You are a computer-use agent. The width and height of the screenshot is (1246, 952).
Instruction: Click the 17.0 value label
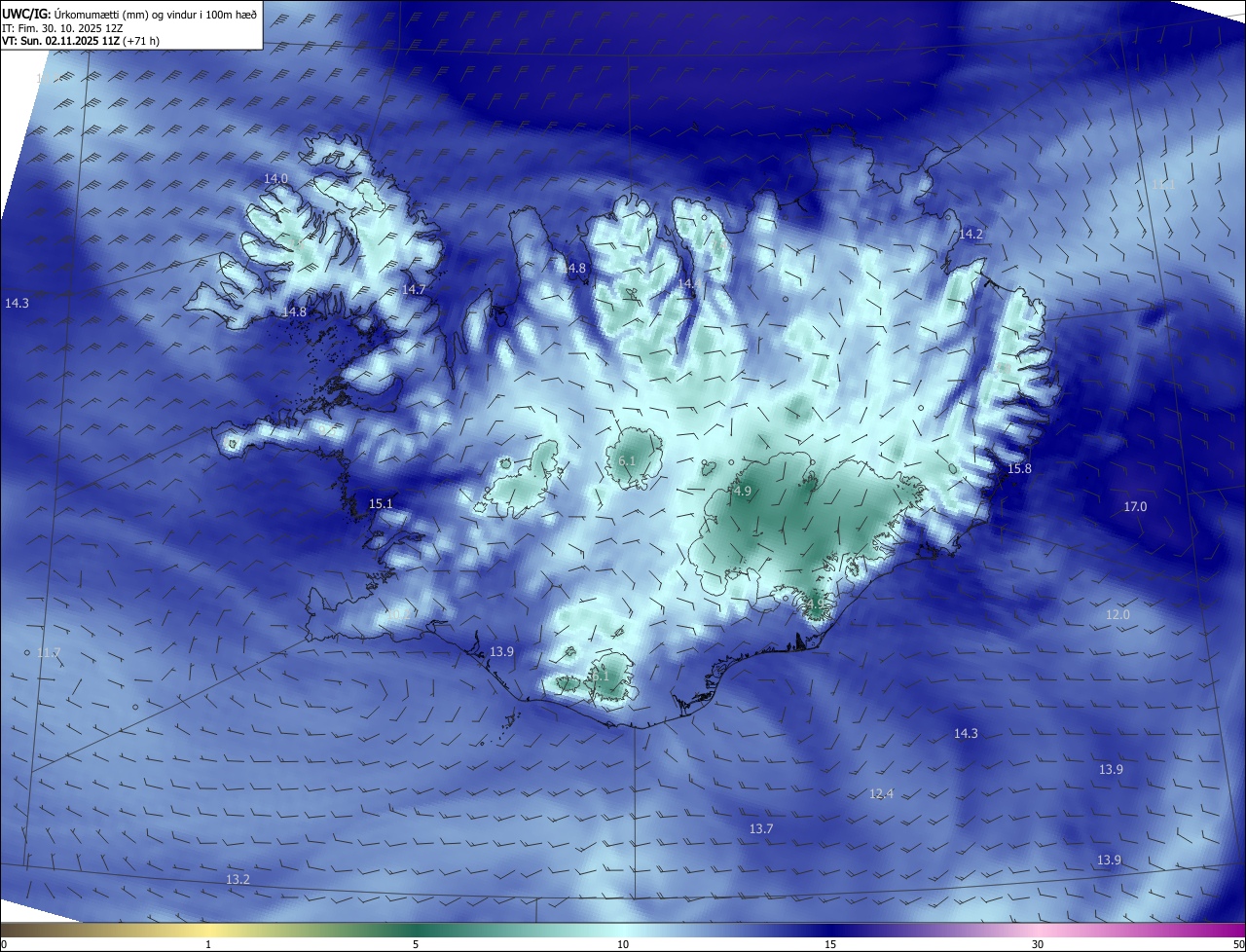[x=1135, y=507]
